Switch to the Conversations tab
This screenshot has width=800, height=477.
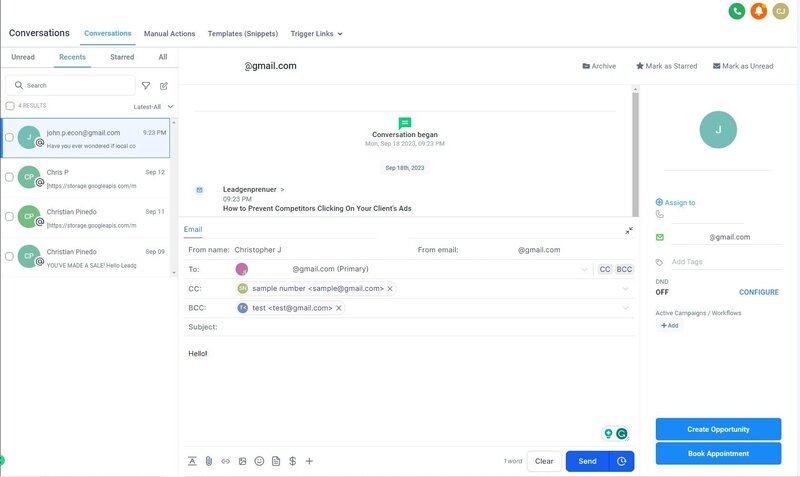(108, 33)
